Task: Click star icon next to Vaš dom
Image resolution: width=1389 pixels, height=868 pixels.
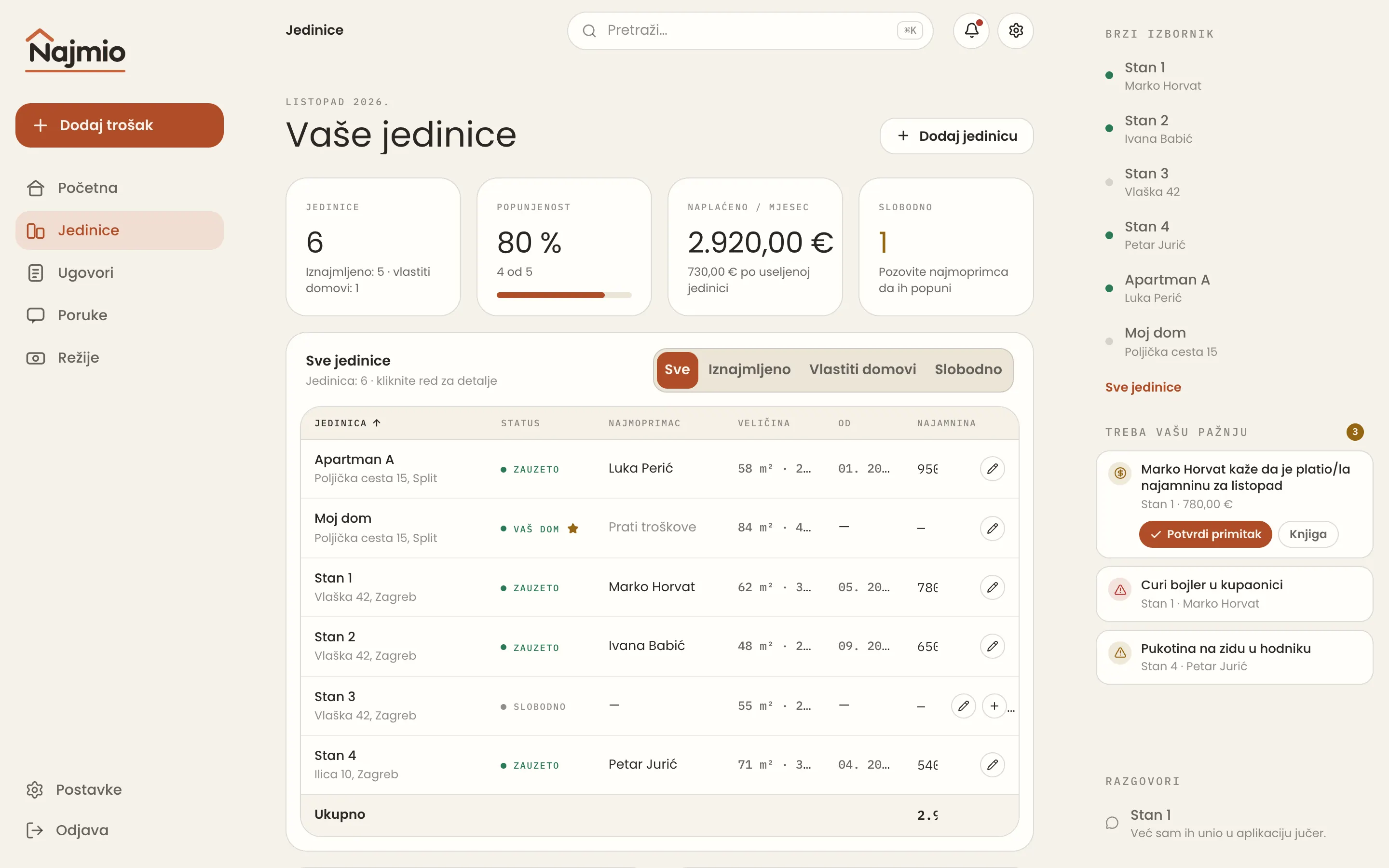Action: click(x=573, y=529)
